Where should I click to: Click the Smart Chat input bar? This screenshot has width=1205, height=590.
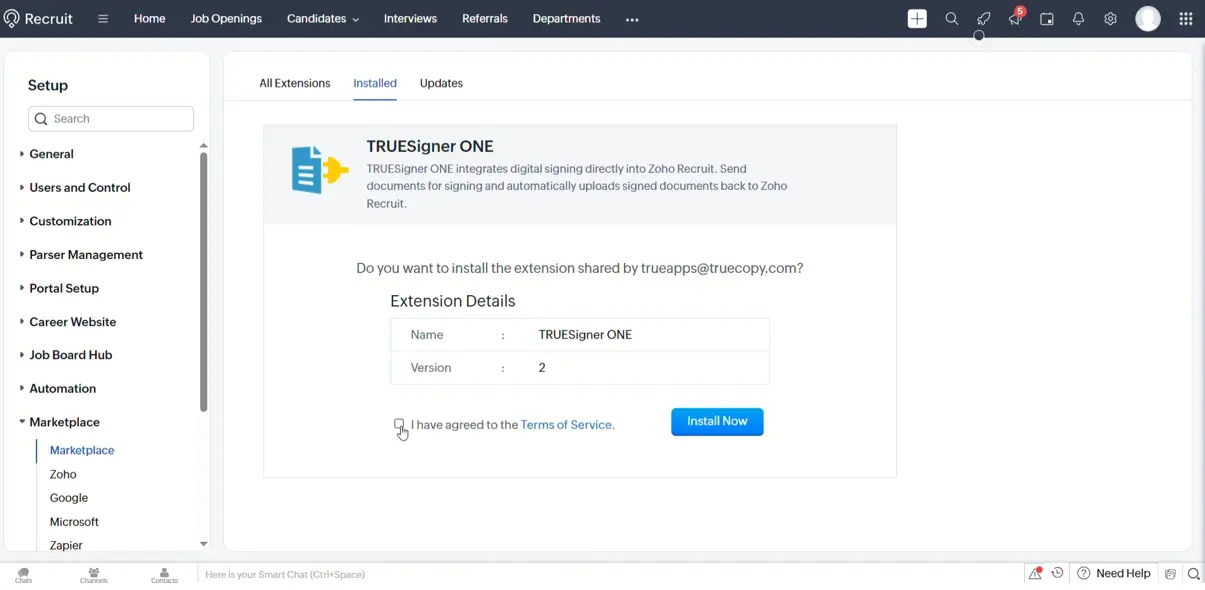(x=610, y=575)
